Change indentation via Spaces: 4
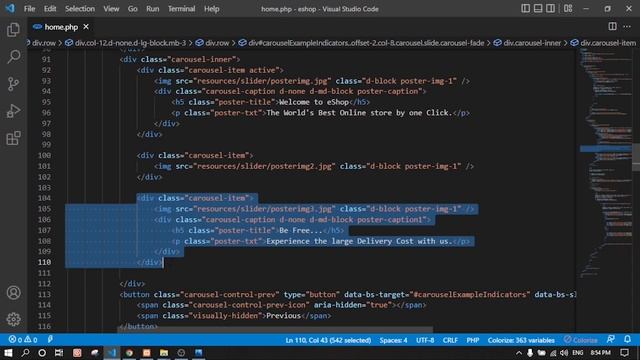This screenshot has height=360, width=640. [x=393, y=340]
